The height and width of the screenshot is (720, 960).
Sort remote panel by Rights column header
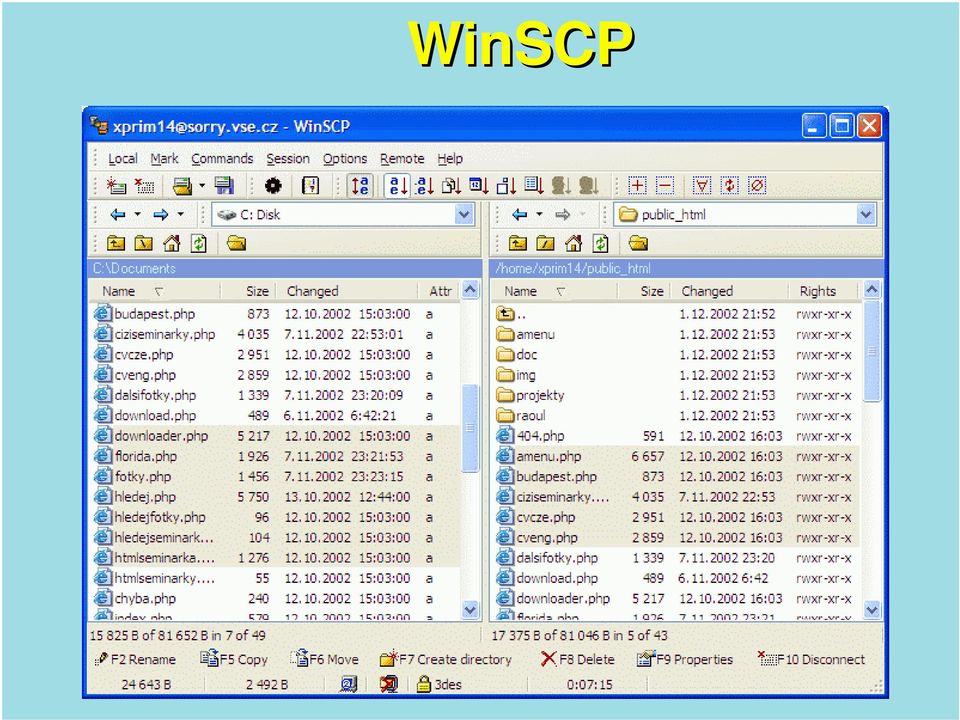(x=822, y=291)
